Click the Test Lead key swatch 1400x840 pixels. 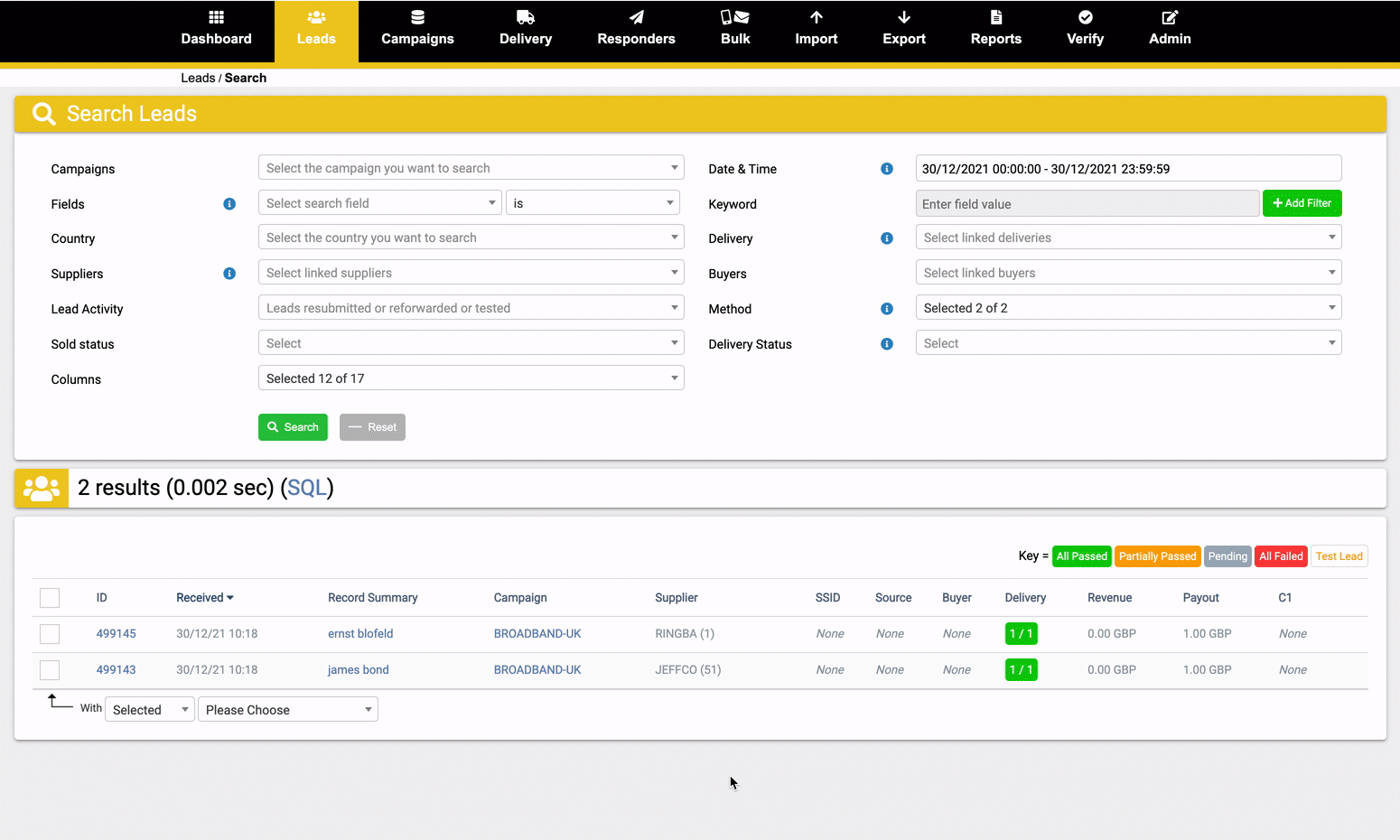tap(1339, 556)
